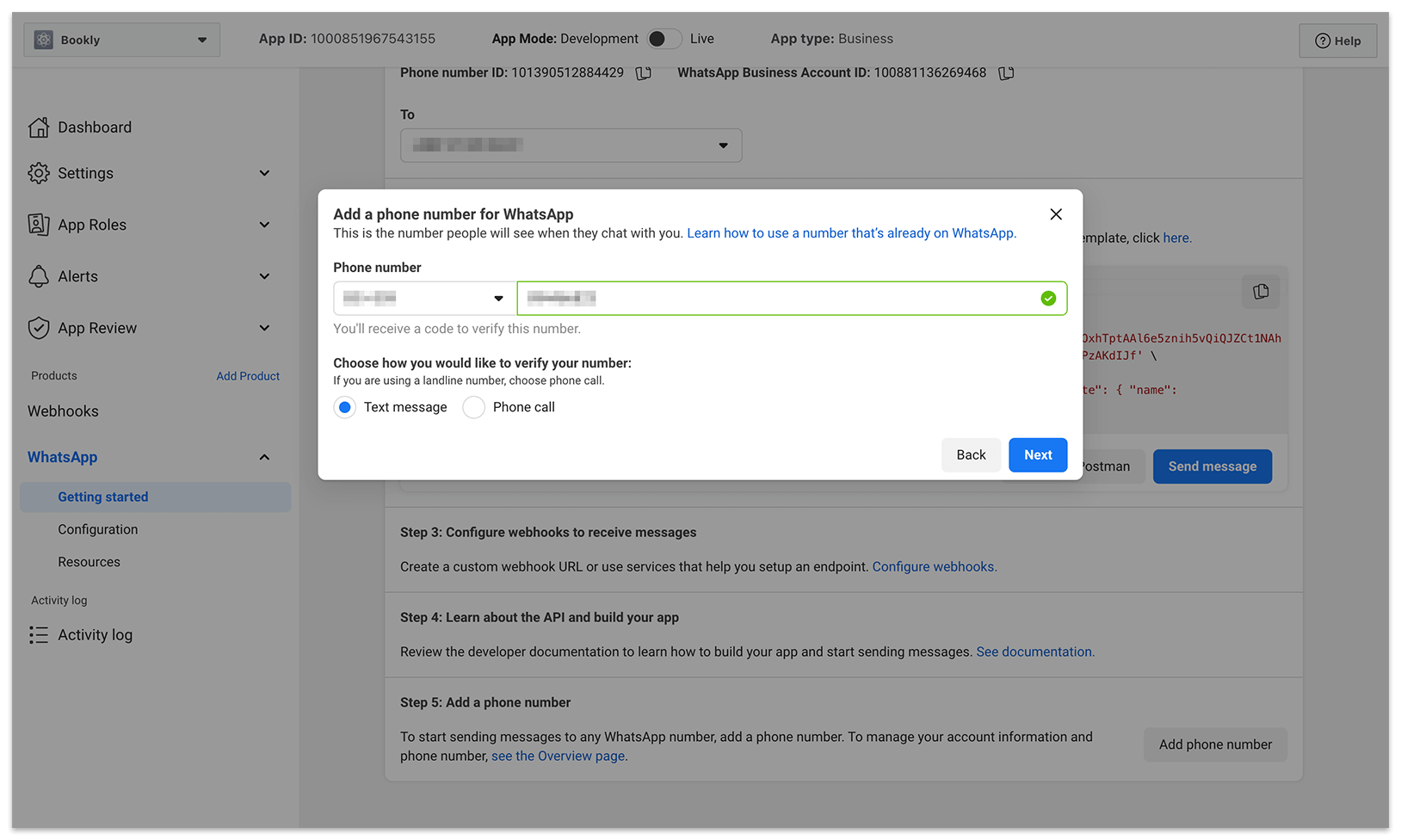Click the Activity log list icon
Image resolution: width=1401 pixels, height=840 pixels.
click(39, 635)
